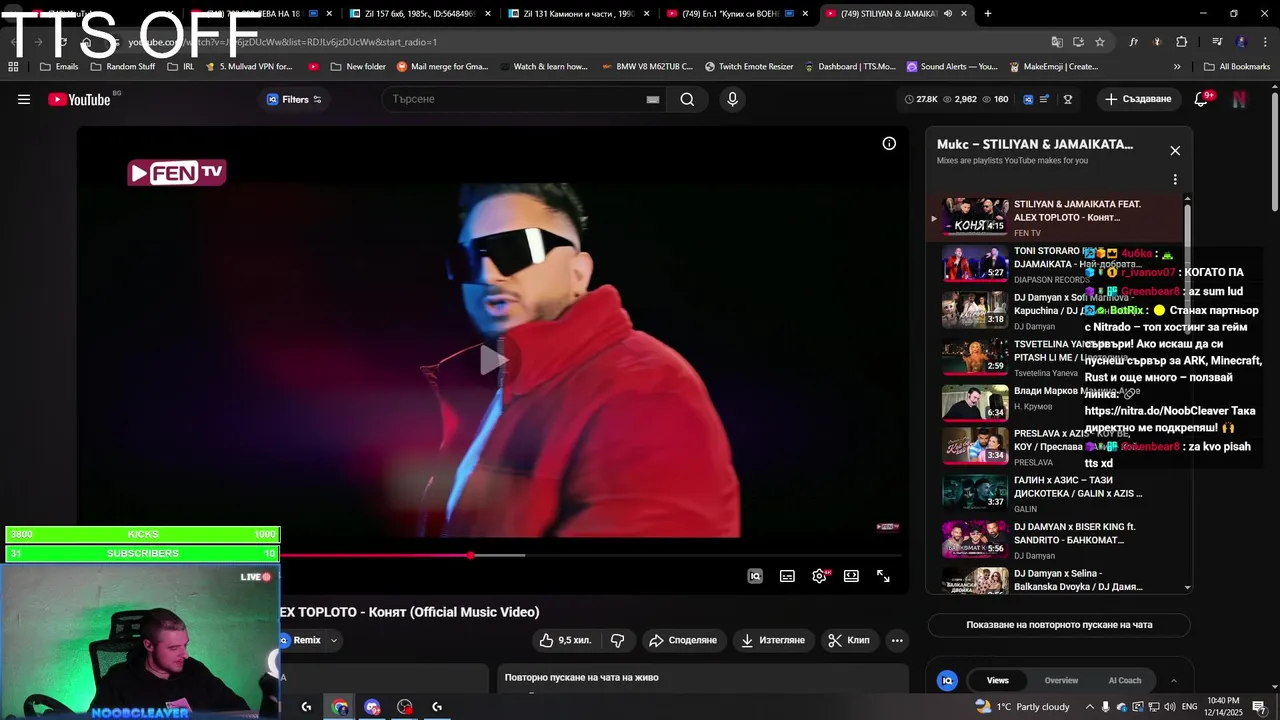This screenshot has width=1280, height=720.
Task: Open the vidIQ Filters button
Action: coord(294,99)
